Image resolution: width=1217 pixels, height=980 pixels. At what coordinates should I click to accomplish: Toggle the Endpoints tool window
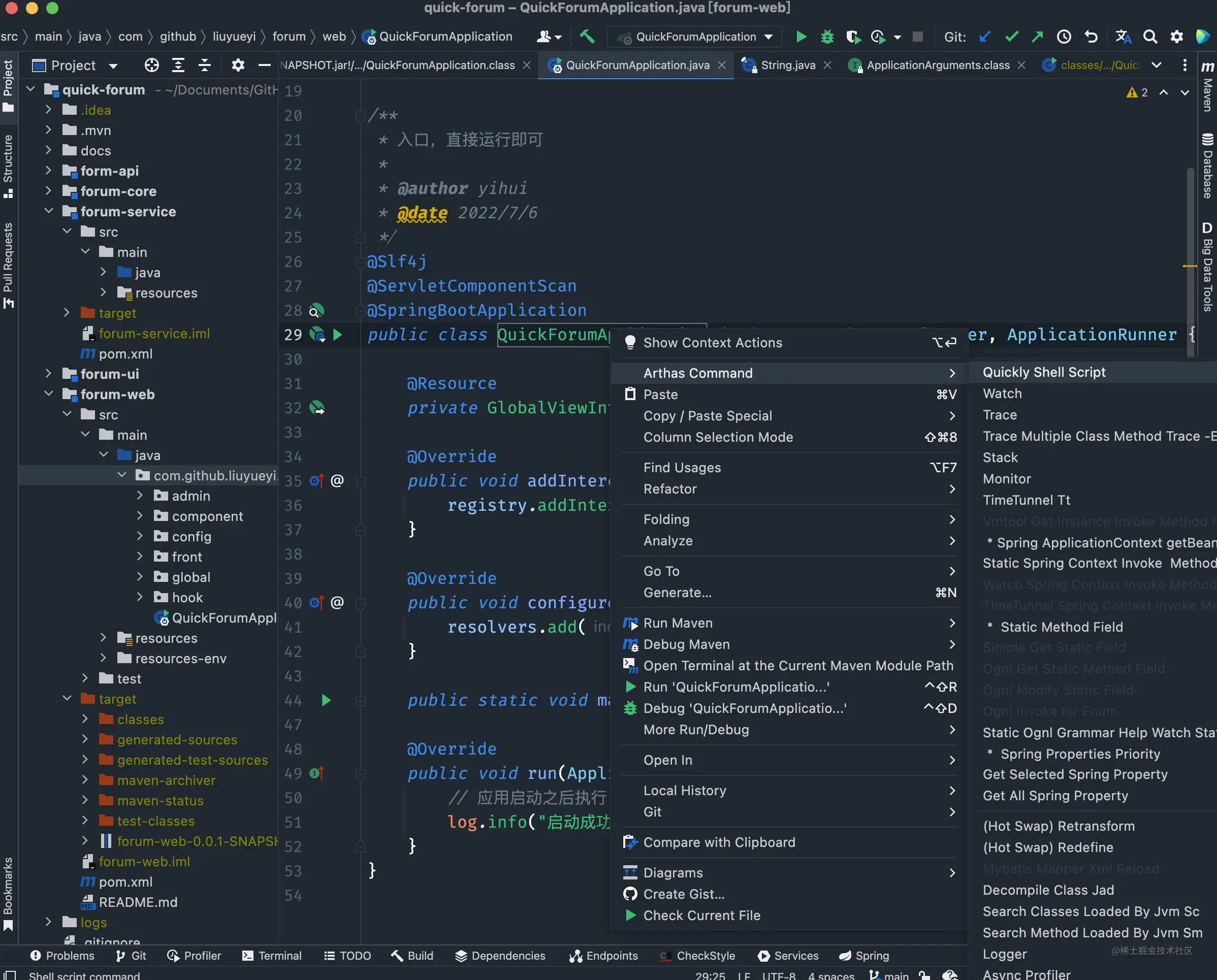pyautogui.click(x=604, y=956)
